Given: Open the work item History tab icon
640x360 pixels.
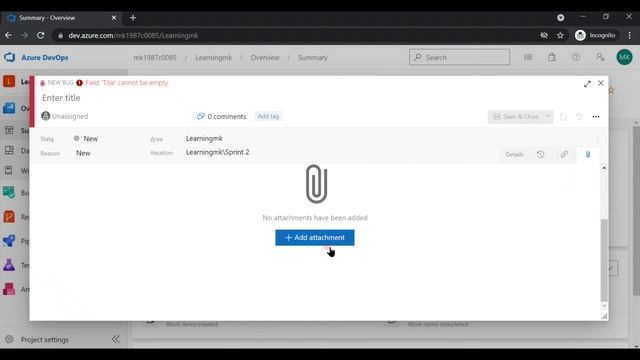Looking at the screenshot, I should click(x=540, y=154).
